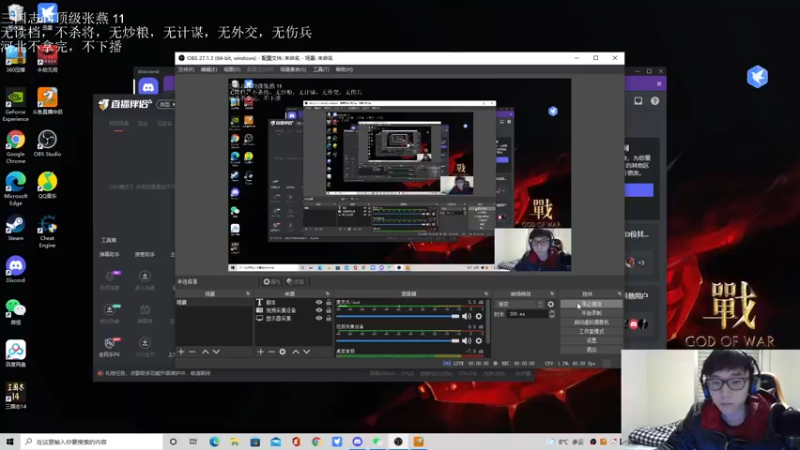The image size is (800, 450).
Task: Click the transition duration 300 ms stepper
Action: point(552,314)
